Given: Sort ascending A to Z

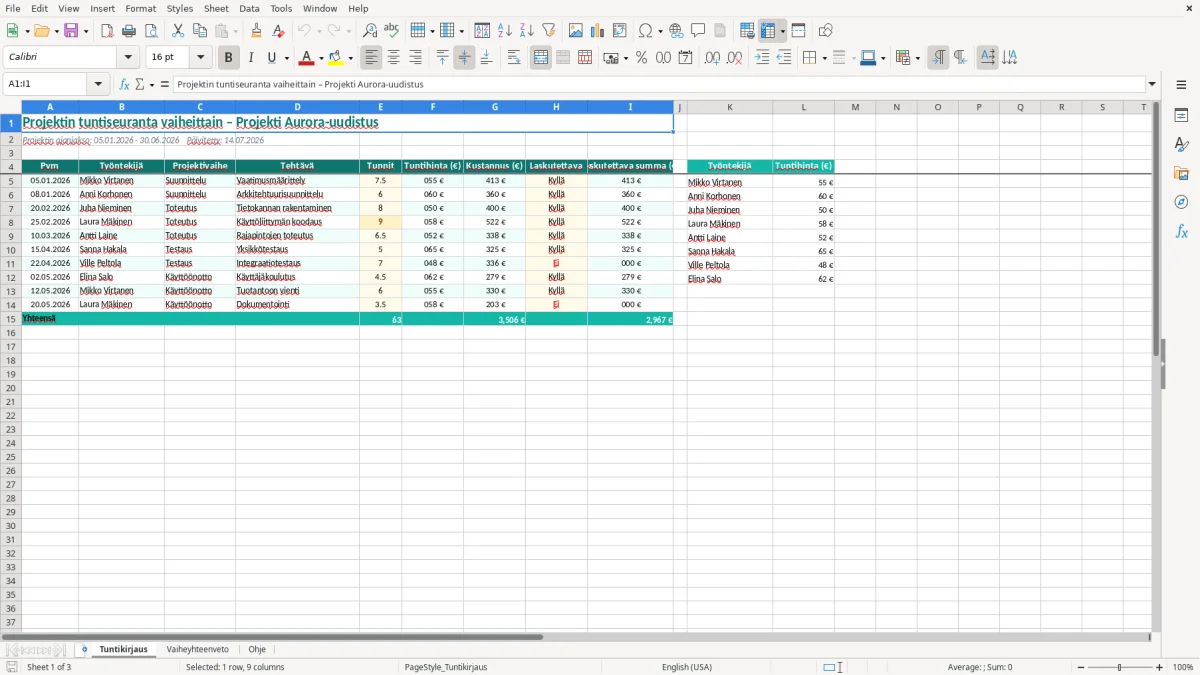Looking at the screenshot, I should click(504, 31).
